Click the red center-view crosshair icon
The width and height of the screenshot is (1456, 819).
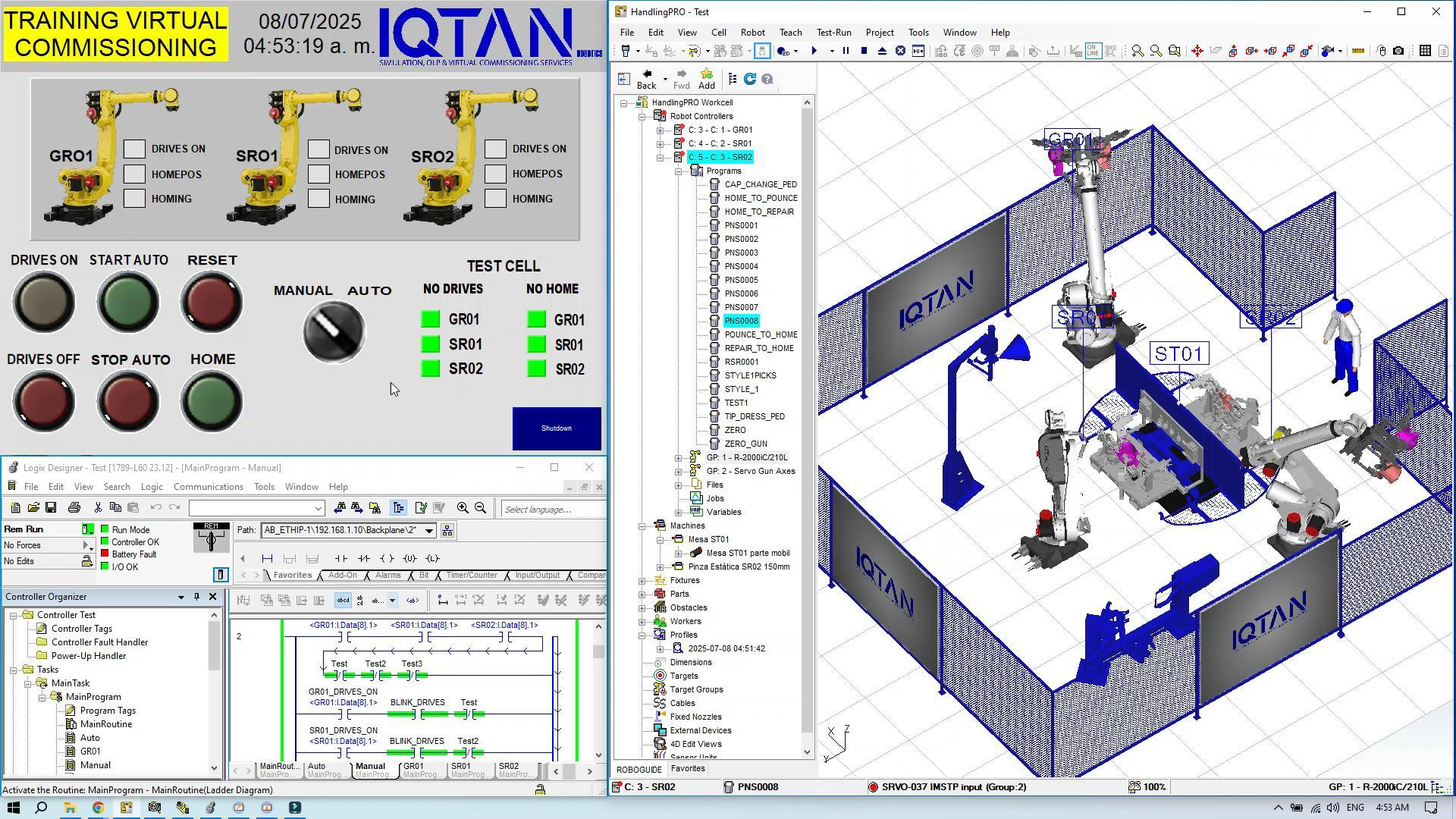click(x=1197, y=51)
